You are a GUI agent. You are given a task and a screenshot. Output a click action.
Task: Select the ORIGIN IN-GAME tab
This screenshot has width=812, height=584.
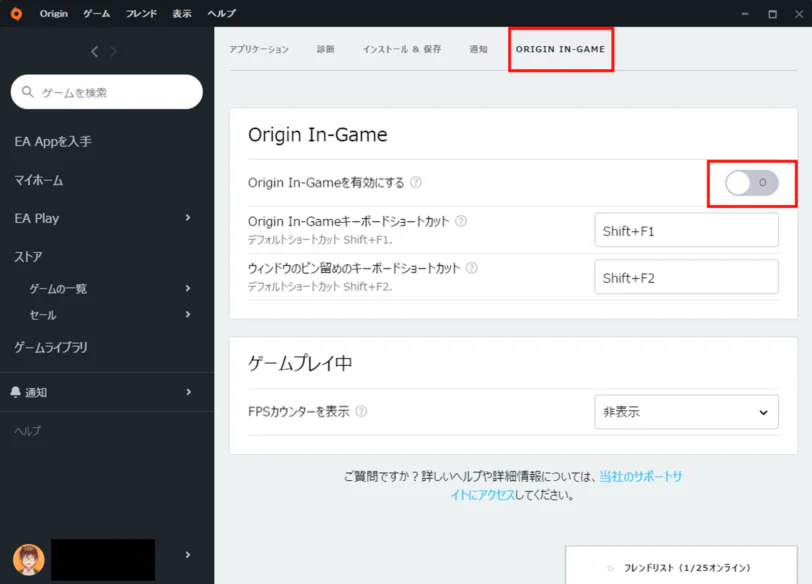(x=560, y=49)
